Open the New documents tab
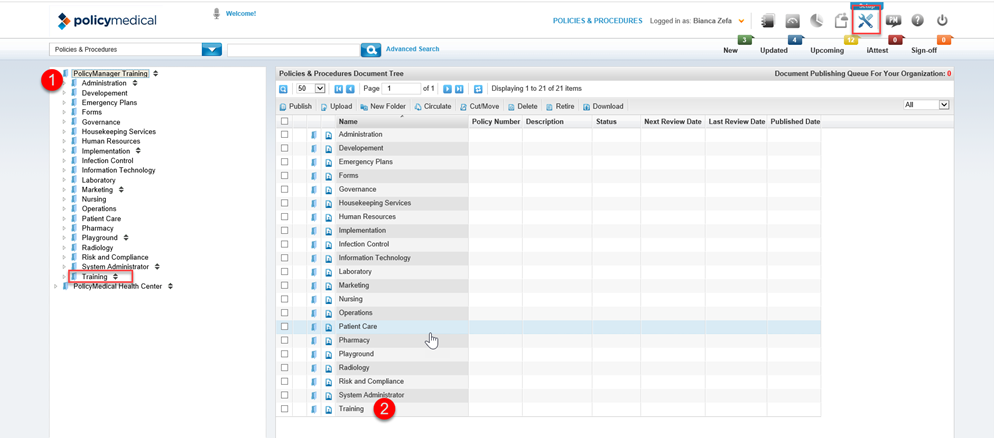 [730, 51]
